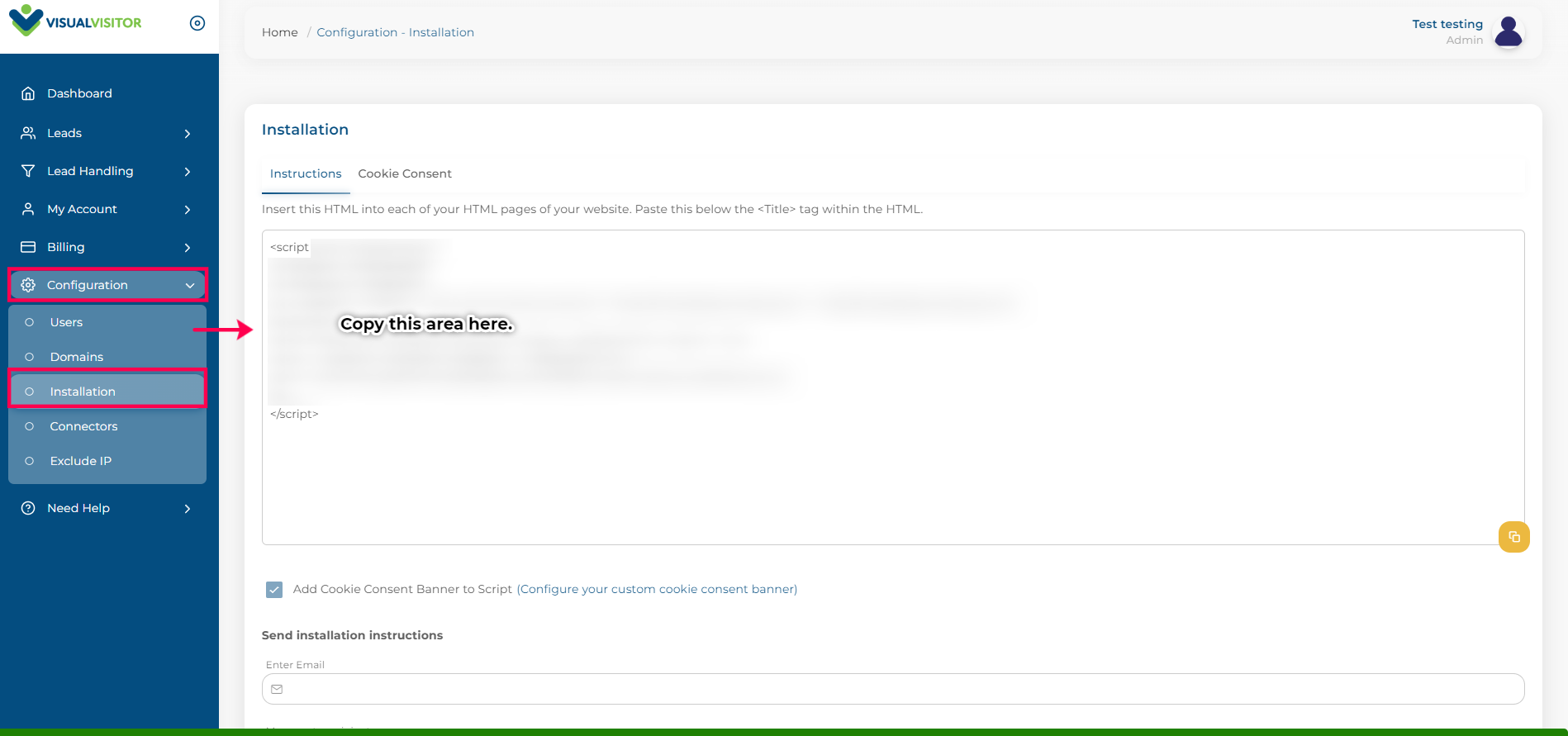Click the Leads menu label

click(64, 133)
